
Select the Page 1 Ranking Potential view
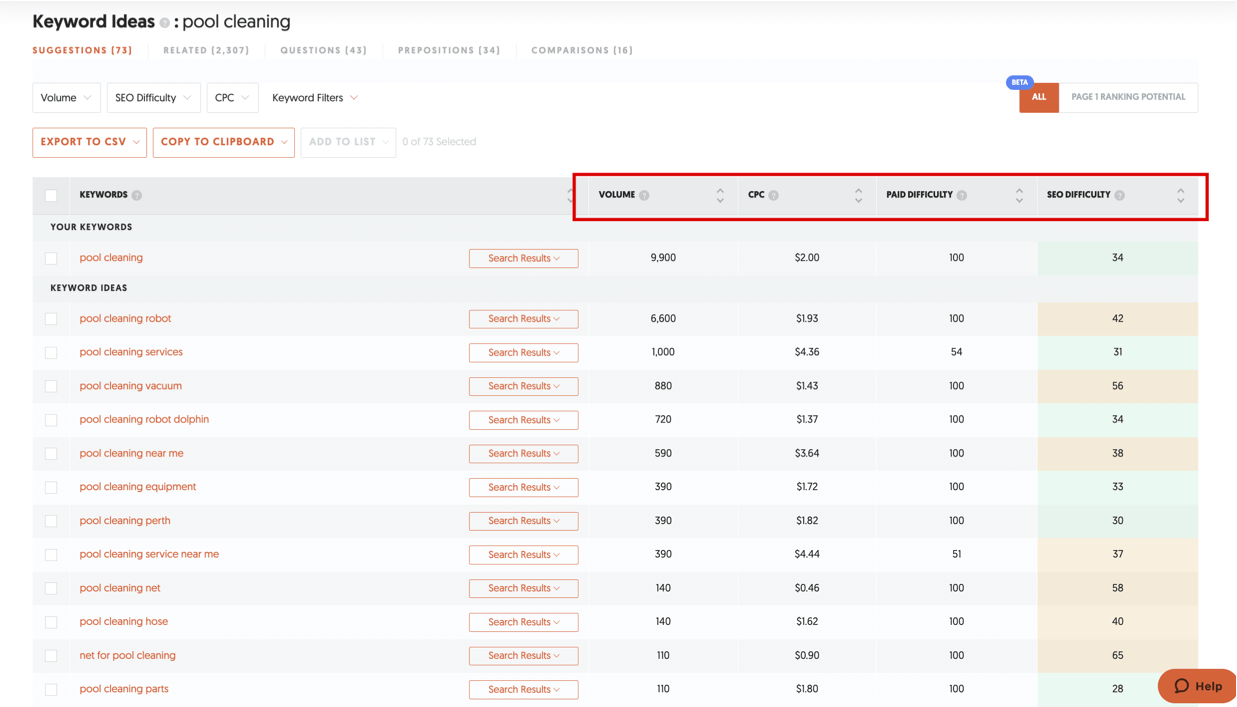pos(1128,97)
